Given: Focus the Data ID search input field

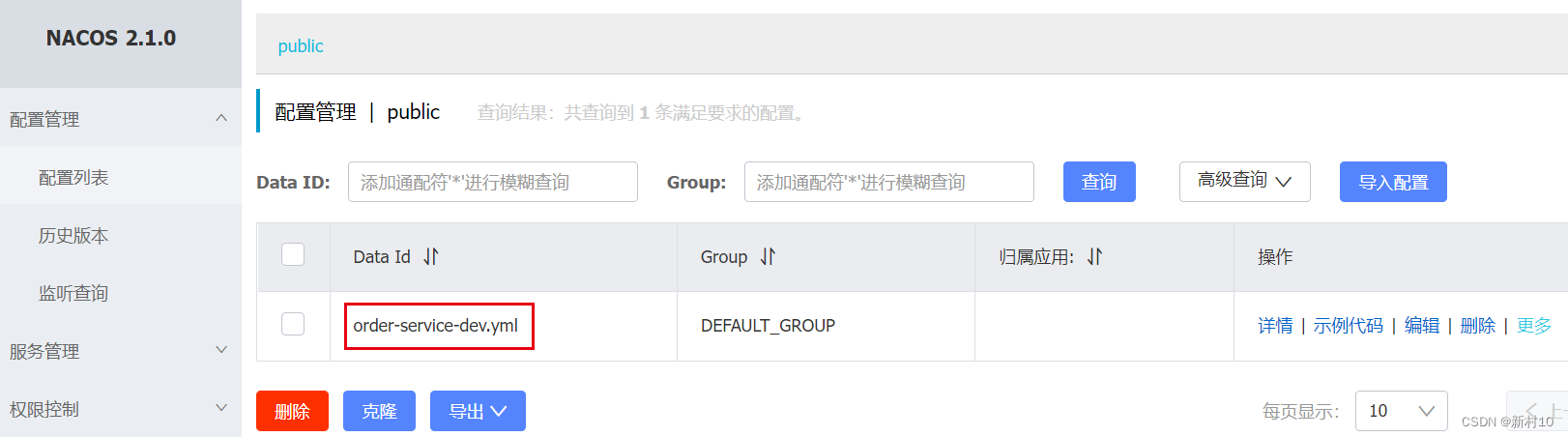Looking at the screenshot, I should pyautogui.click(x=492, y=182).
